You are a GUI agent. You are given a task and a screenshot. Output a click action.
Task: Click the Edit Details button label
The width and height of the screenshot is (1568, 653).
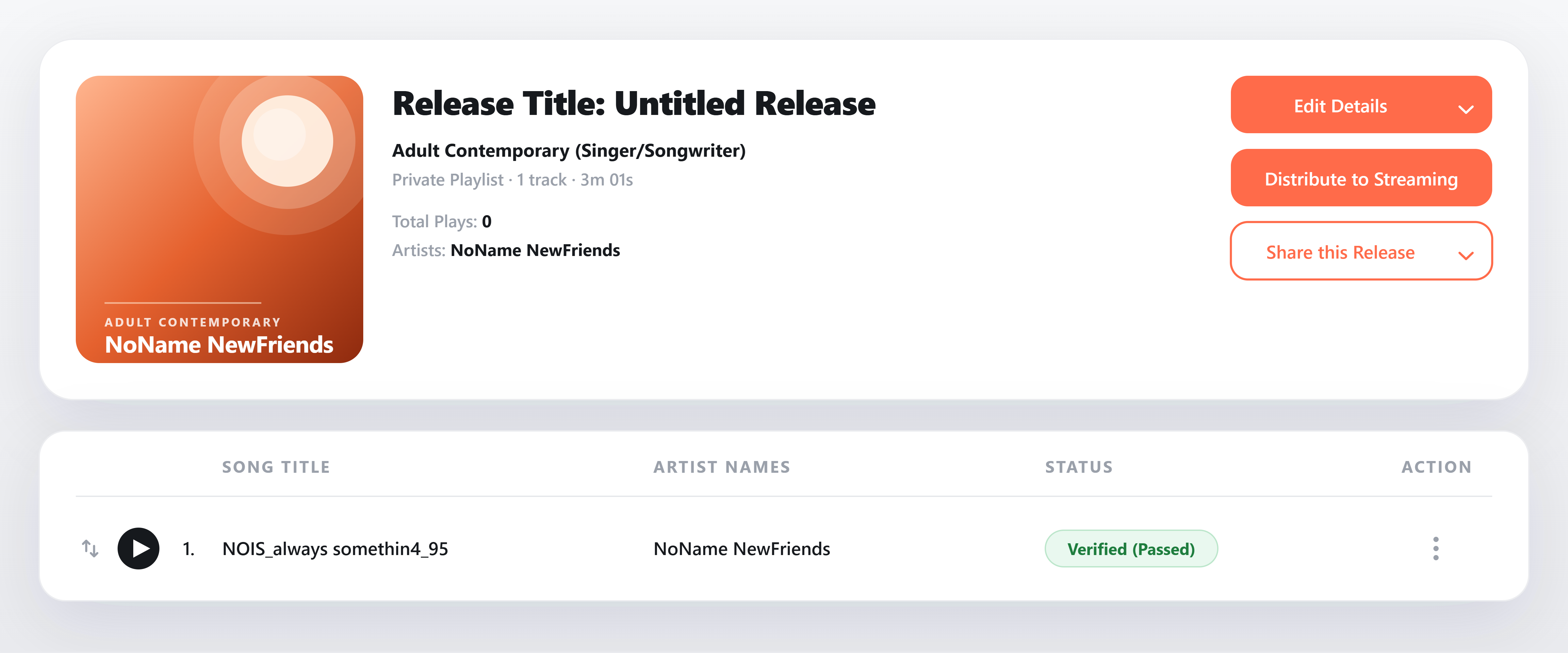pyautogui.click(x=1340, y=106)
